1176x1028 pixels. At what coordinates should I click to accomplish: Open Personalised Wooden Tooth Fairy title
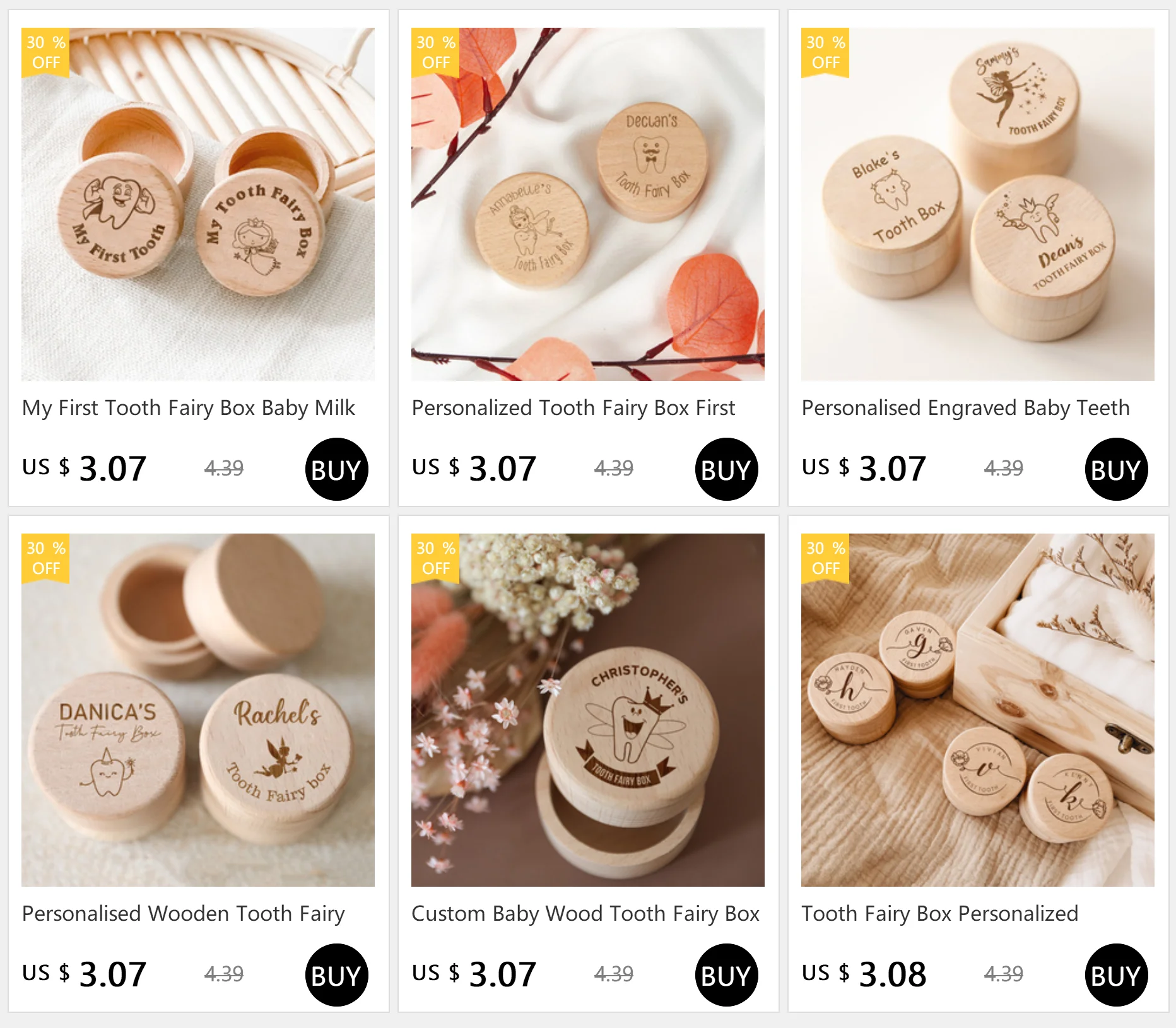click(x=184, y=914)
